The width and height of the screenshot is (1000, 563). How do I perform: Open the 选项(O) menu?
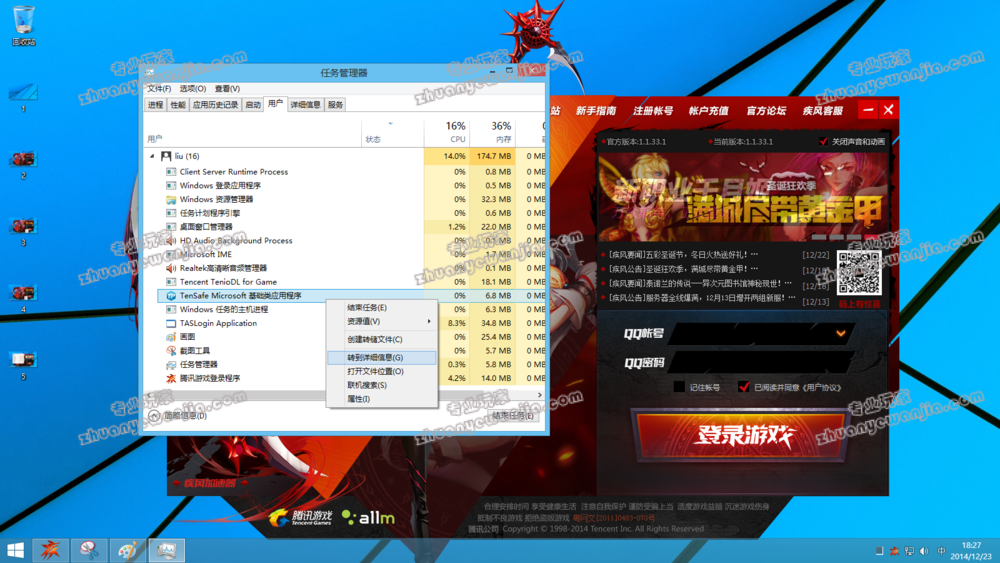pyautogui.click(x=193, y=89)
